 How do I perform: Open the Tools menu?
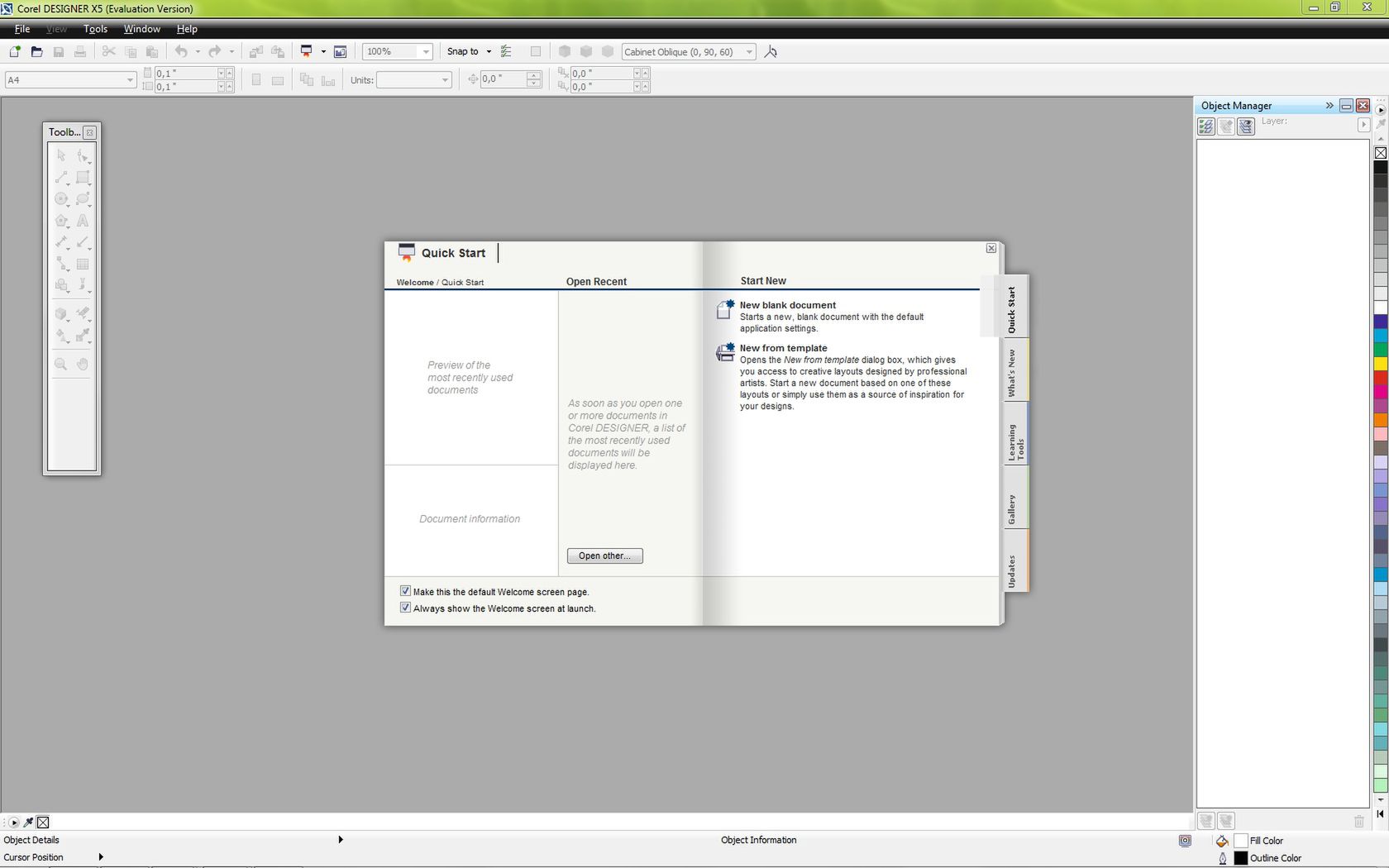click(95, 29)
